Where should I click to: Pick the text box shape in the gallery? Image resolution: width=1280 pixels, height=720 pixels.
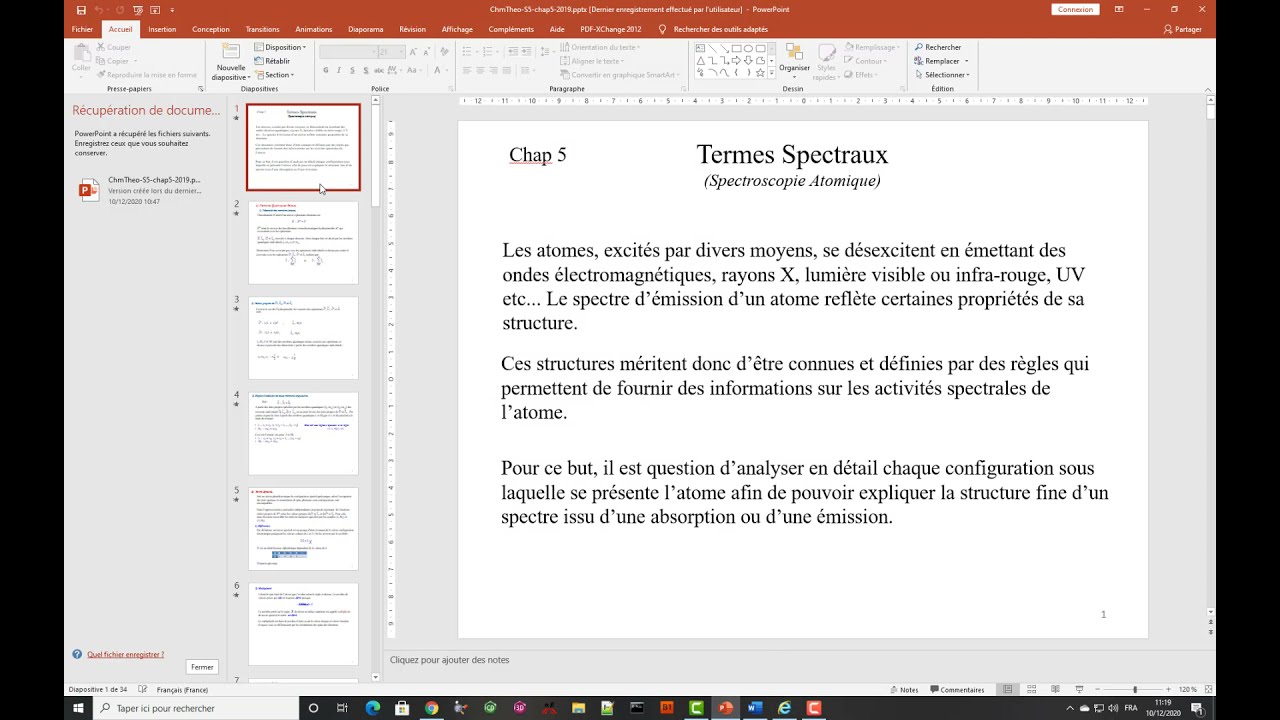coord(700,48)
